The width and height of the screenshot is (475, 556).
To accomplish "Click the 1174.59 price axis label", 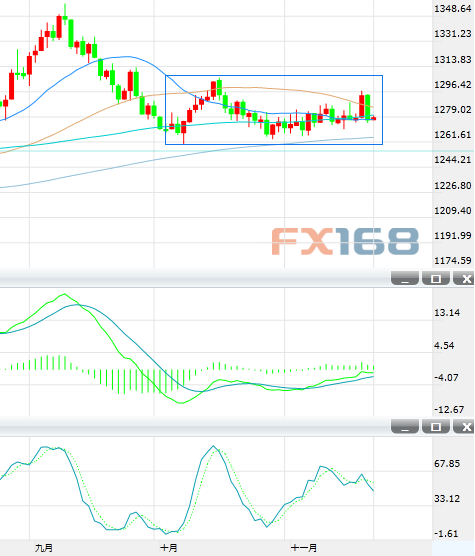I will point(453,261).
